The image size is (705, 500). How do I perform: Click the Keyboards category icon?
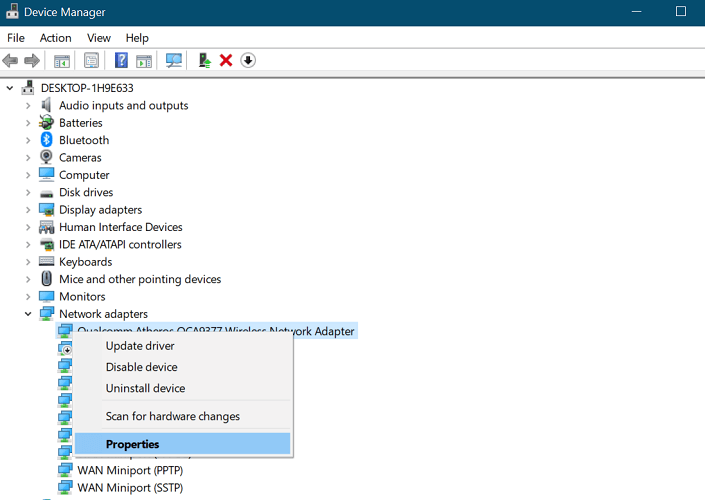pos(46,261)
